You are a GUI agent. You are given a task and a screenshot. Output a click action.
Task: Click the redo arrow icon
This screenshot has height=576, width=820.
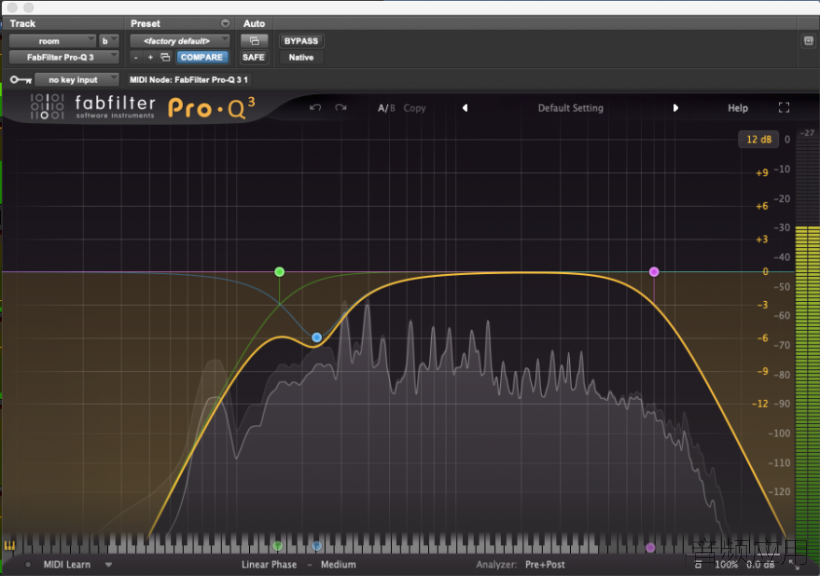[341, 108]
